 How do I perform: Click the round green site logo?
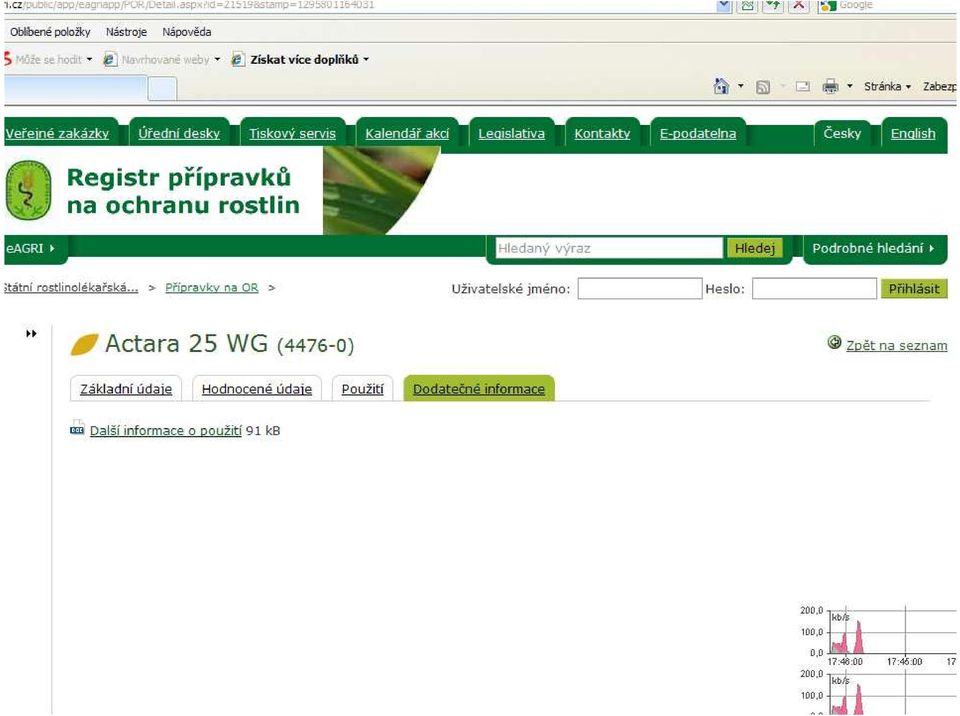pyautogui.click(x=28, y=190)
